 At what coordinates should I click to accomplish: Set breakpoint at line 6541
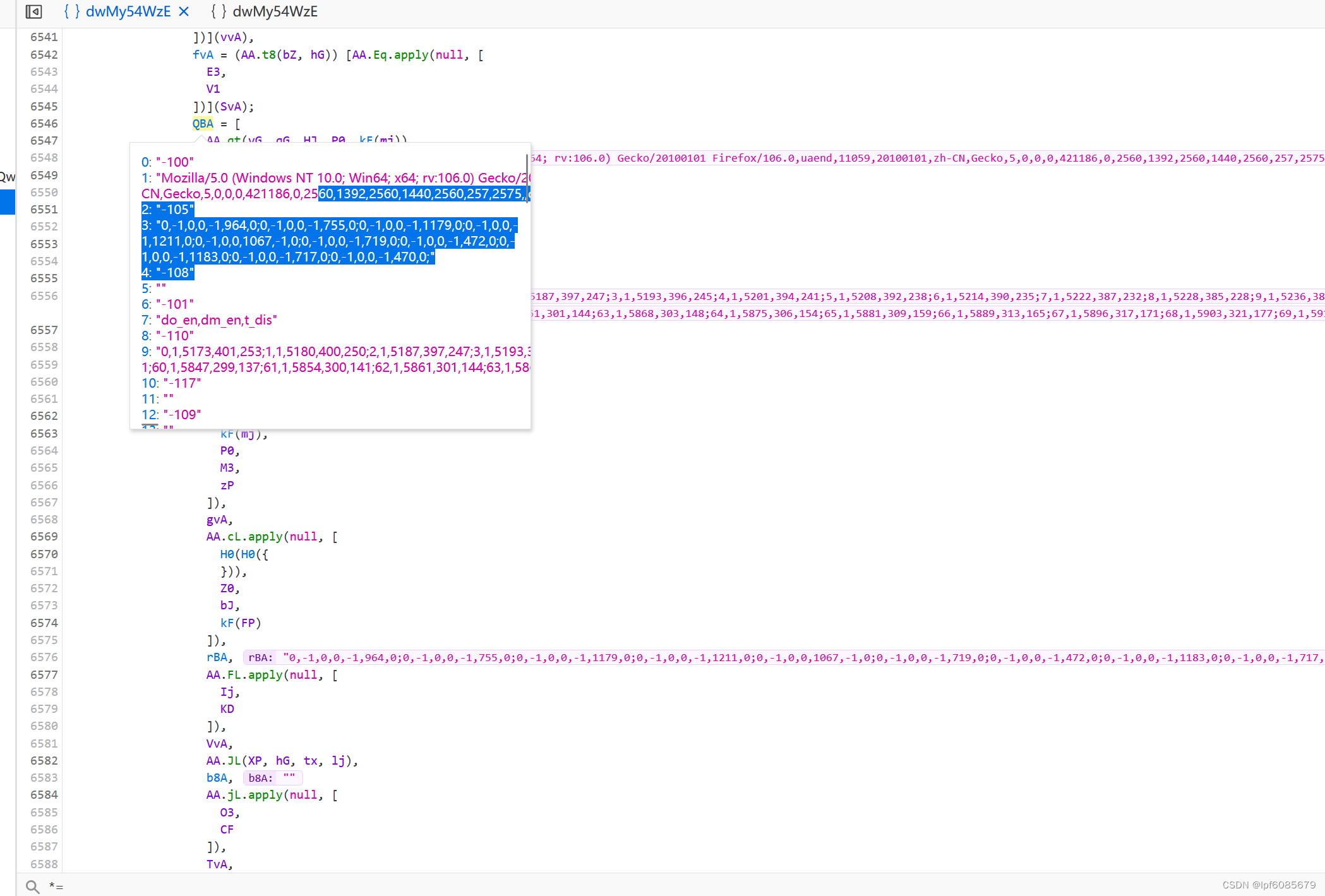[44, 37]
